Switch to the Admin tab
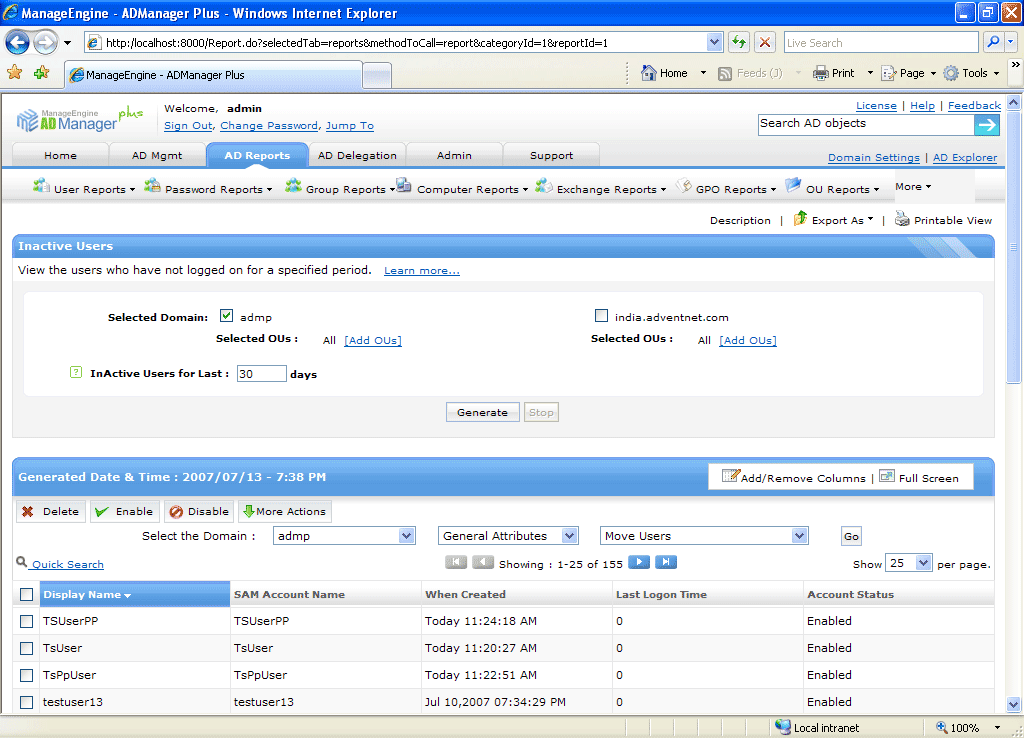 point(454,155)
